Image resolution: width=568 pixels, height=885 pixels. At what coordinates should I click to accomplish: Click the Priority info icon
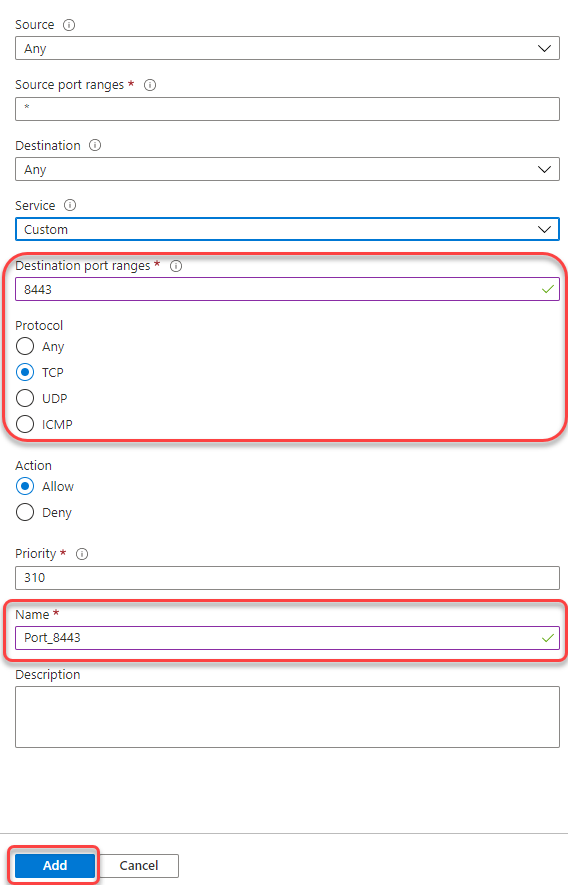(82, 554)
